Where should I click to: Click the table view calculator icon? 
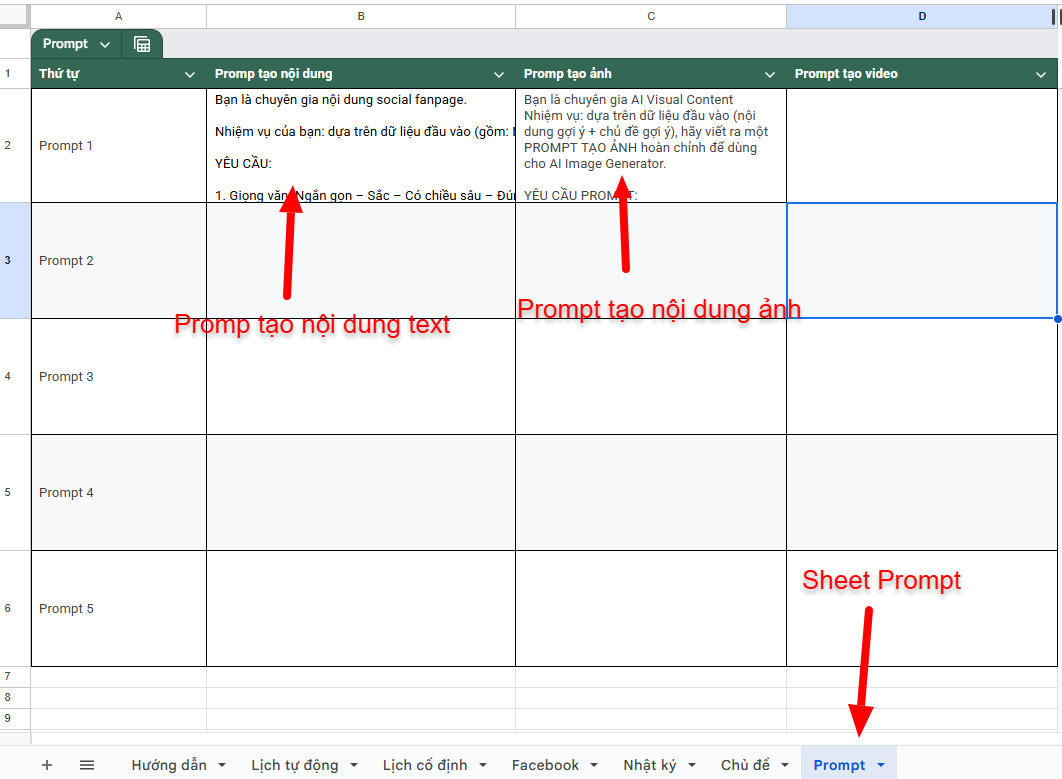point(142,44)
